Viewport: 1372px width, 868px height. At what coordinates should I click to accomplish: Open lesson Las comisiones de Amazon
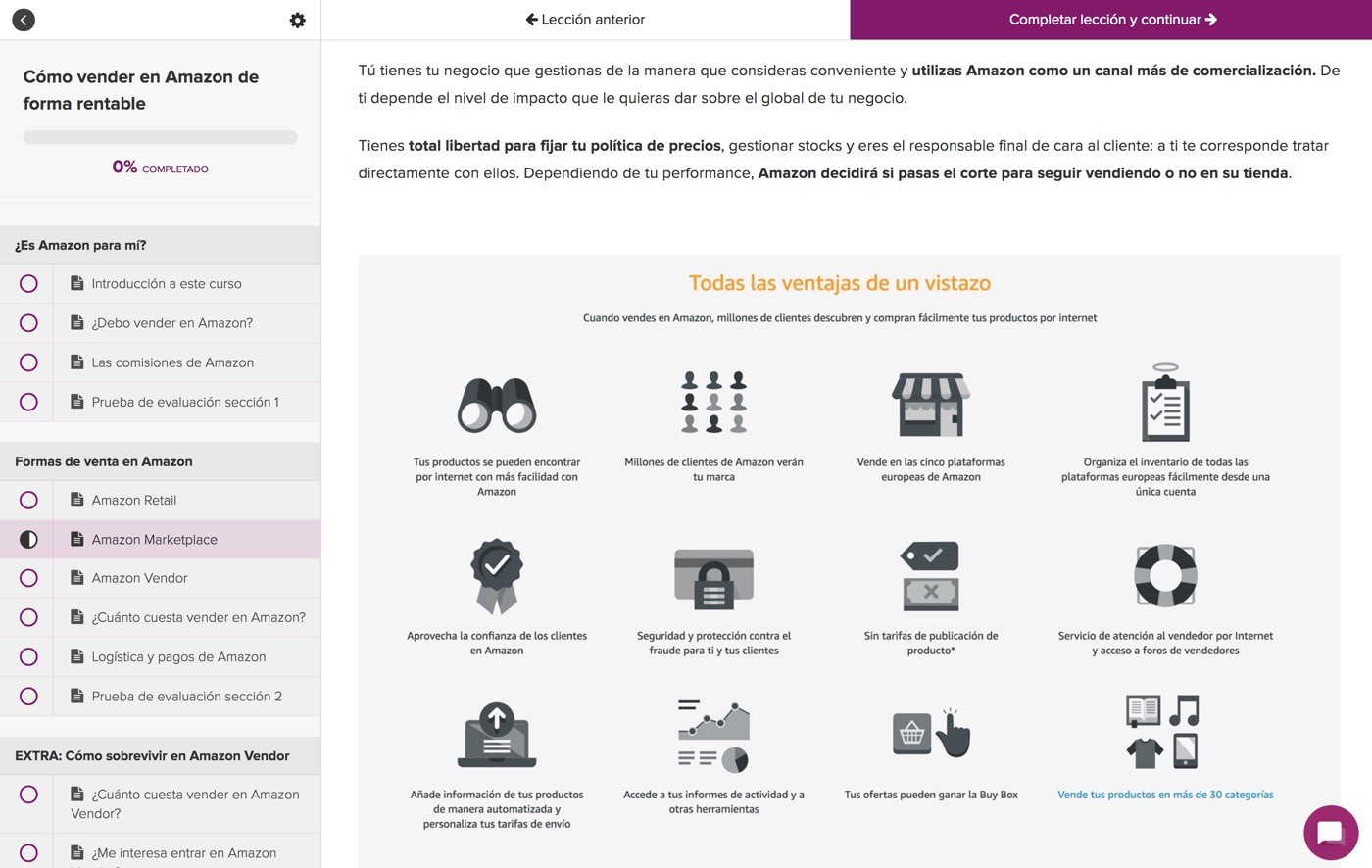[172, 362]
